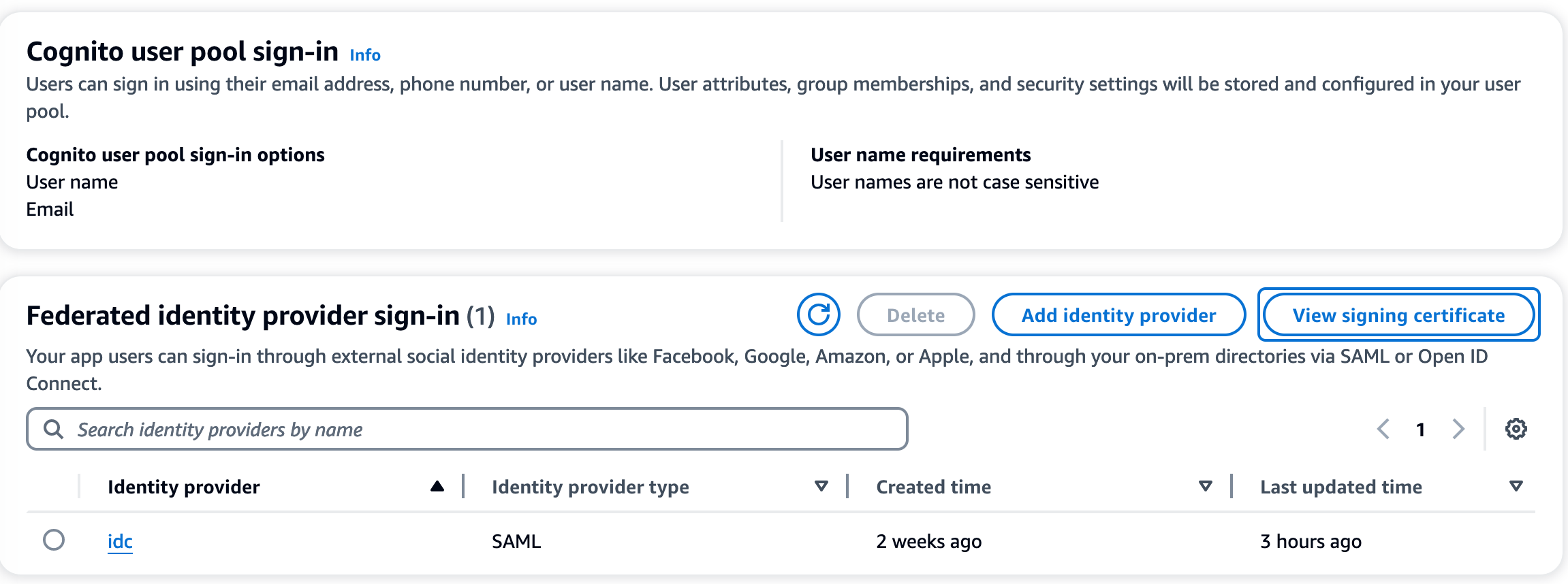The height and width of the screenshot is (584, 1568).
Task: Click the previous page arrow
Action: [x=1383, y=429]
